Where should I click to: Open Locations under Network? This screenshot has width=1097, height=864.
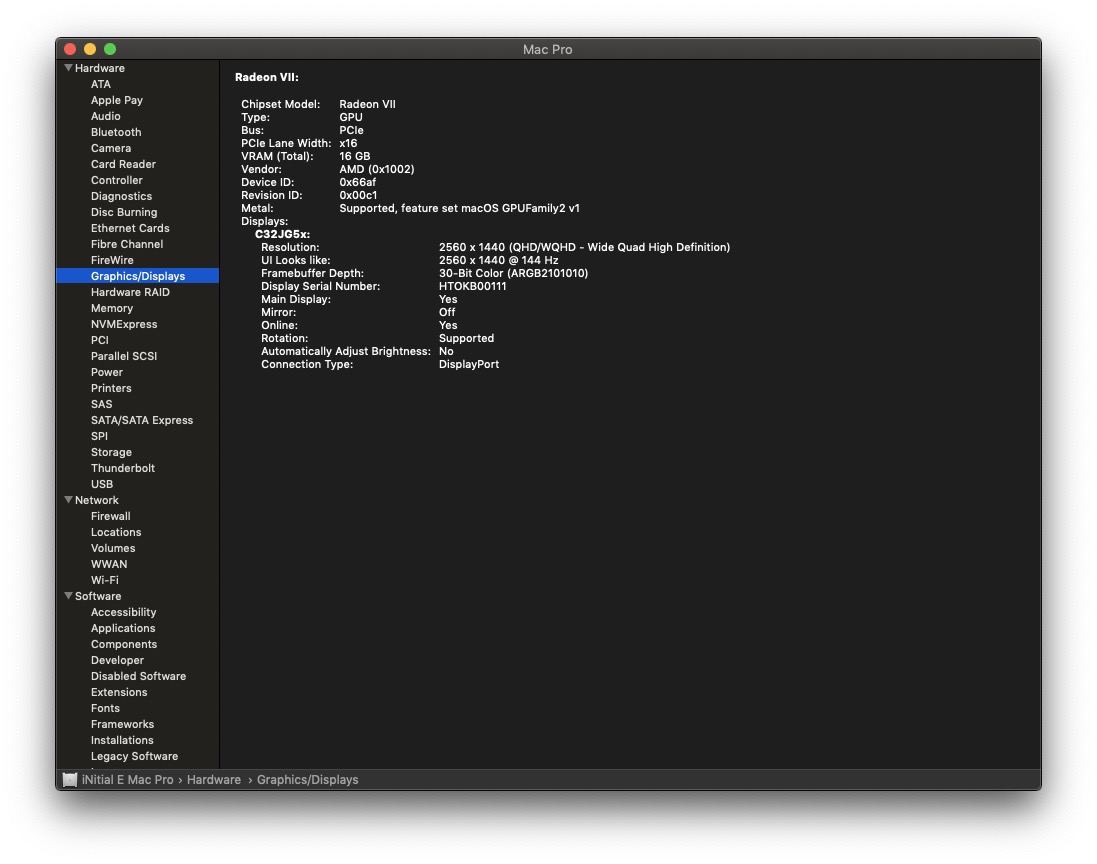[x=116, y=532]
